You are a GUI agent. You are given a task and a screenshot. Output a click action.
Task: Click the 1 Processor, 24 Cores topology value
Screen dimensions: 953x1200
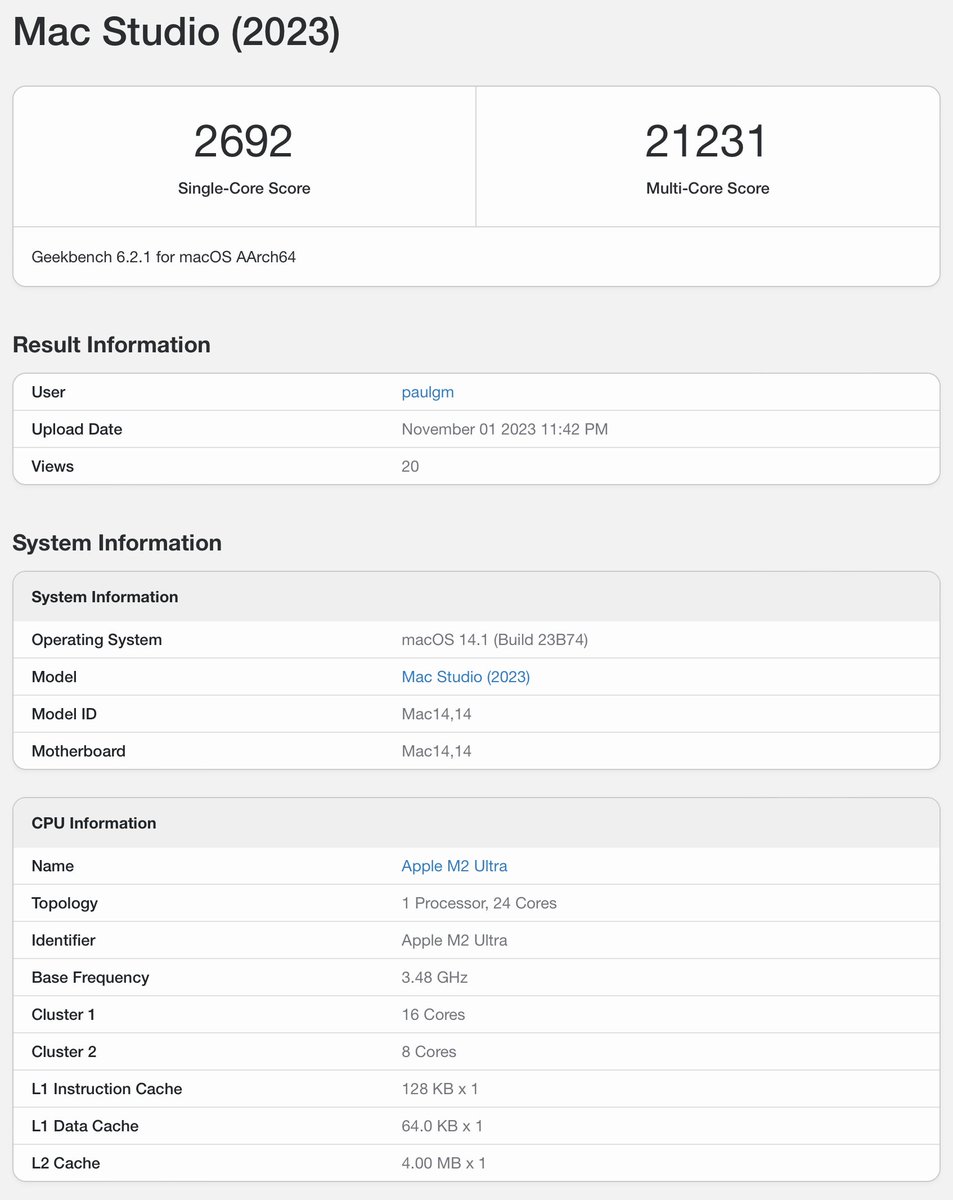(x=479, y=903)
